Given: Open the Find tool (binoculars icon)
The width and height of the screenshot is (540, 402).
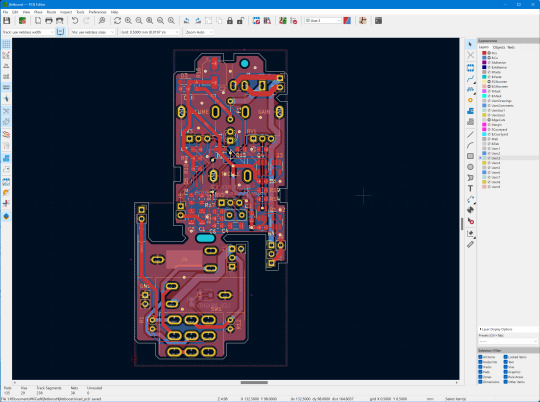Looking at the screenshot, I should click(x=102, y=21).
